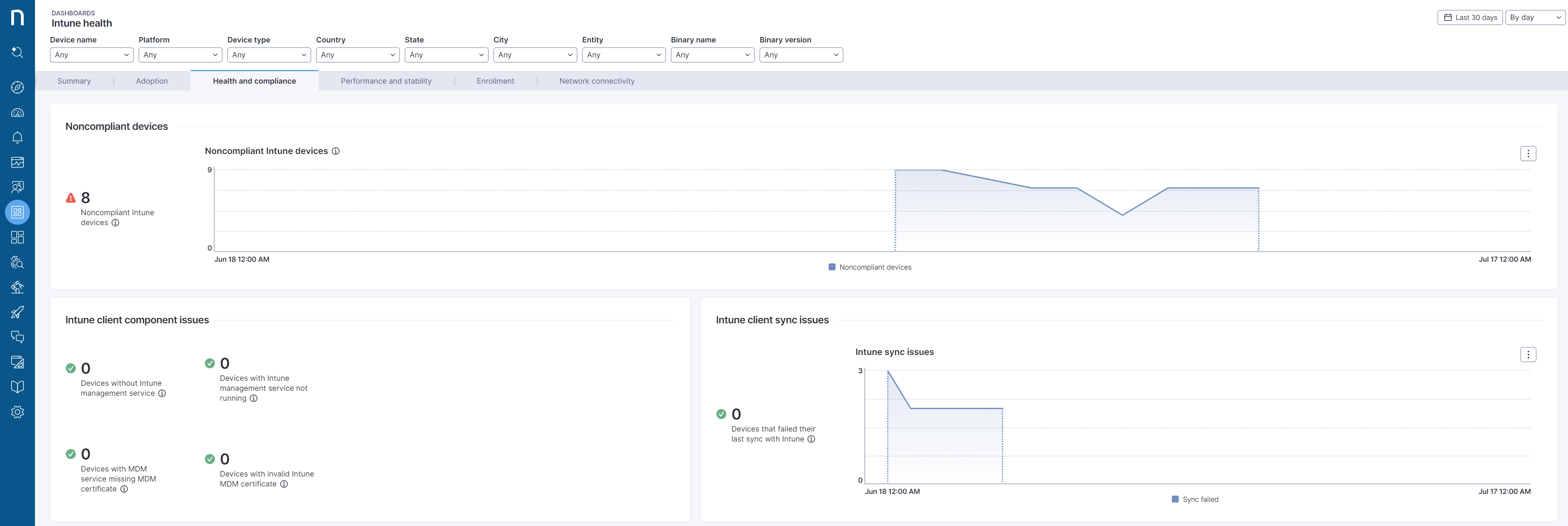Viewport: 1568px width, 526px height.
Task: Open the chat bubbles icon in sidebar
Action: (x=17, y=337)
